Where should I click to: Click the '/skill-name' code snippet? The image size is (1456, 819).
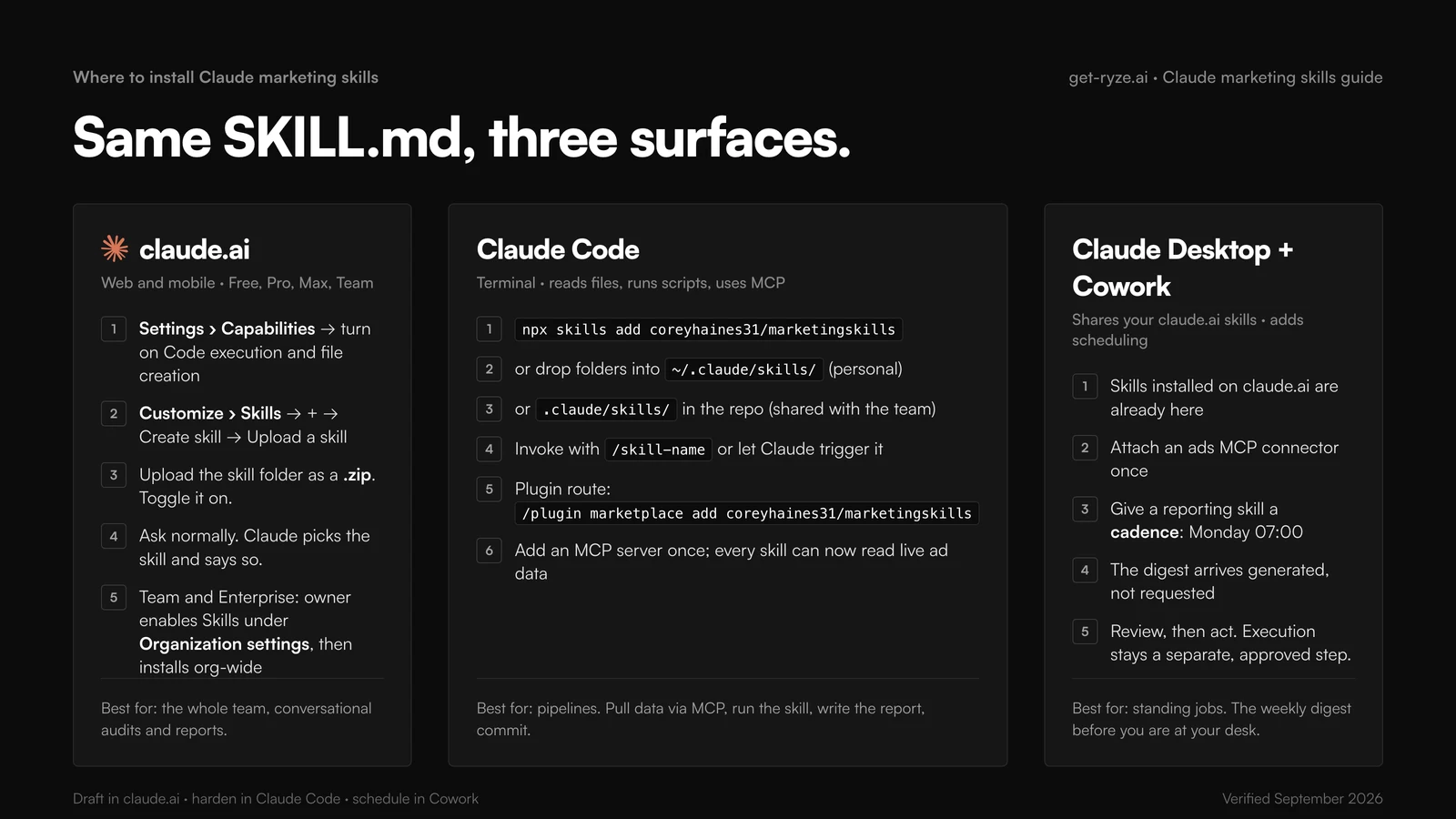click(x=658, y=450)
